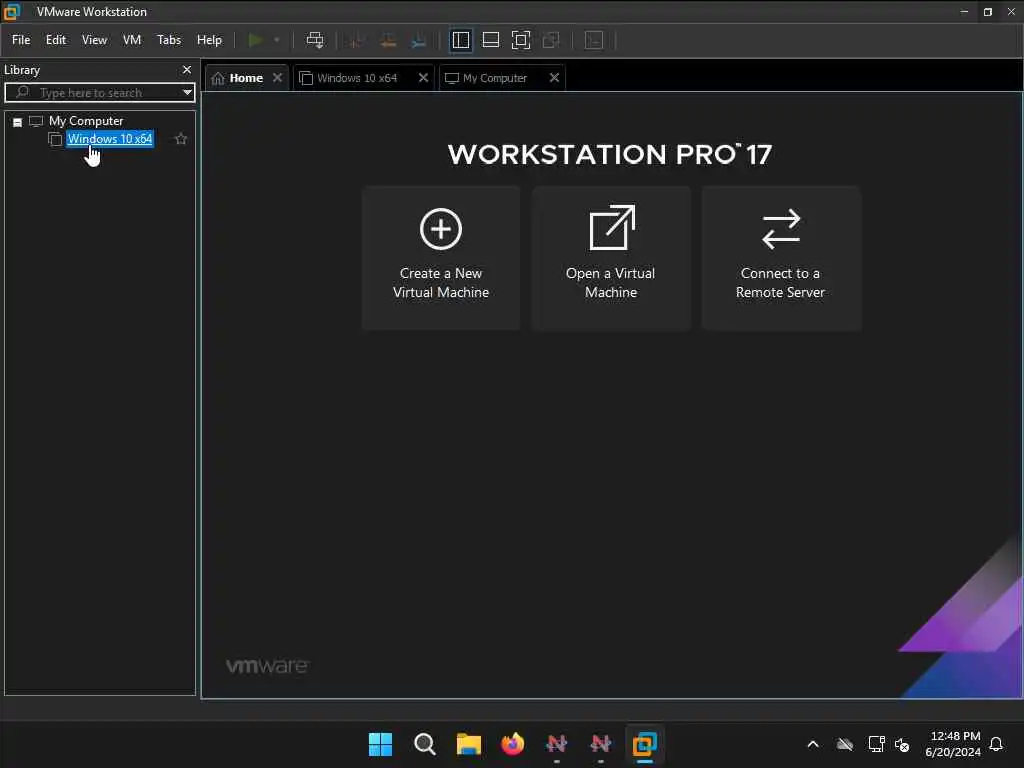
Task: Open the Help menu
Action: coord(210,40)
